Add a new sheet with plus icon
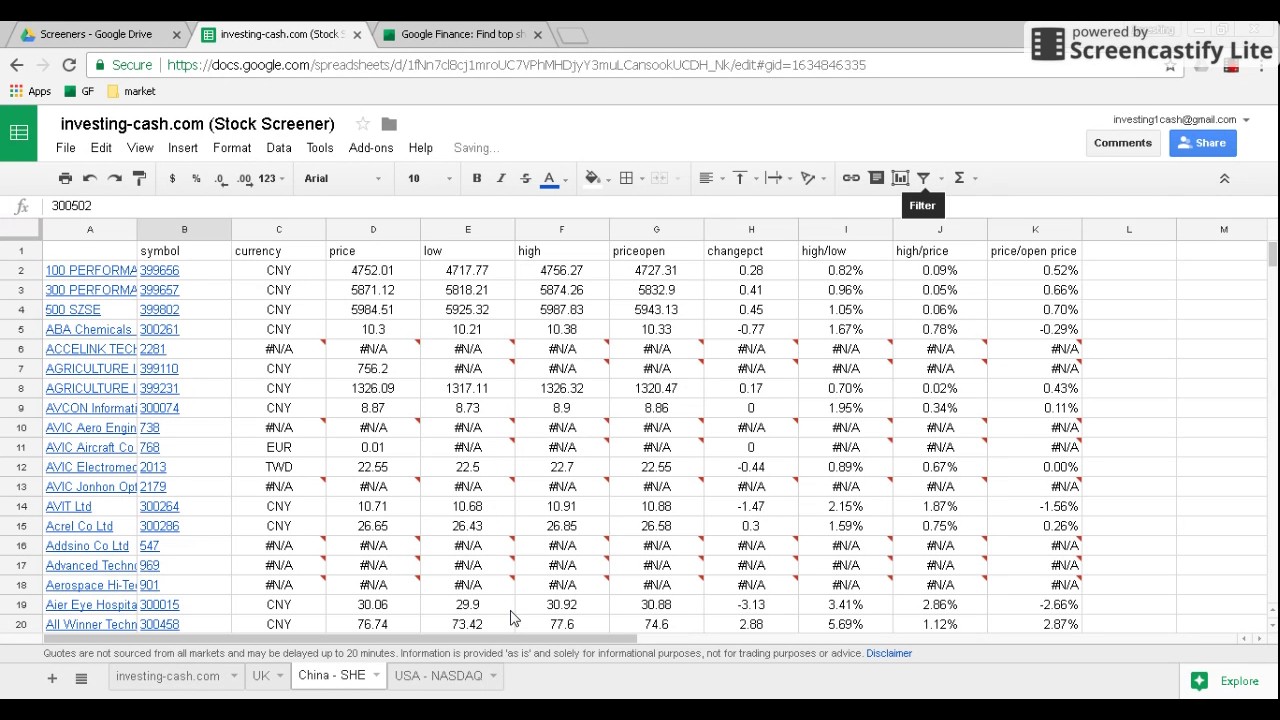Viewport: 1280px width, 720px height. coord(52,678)
